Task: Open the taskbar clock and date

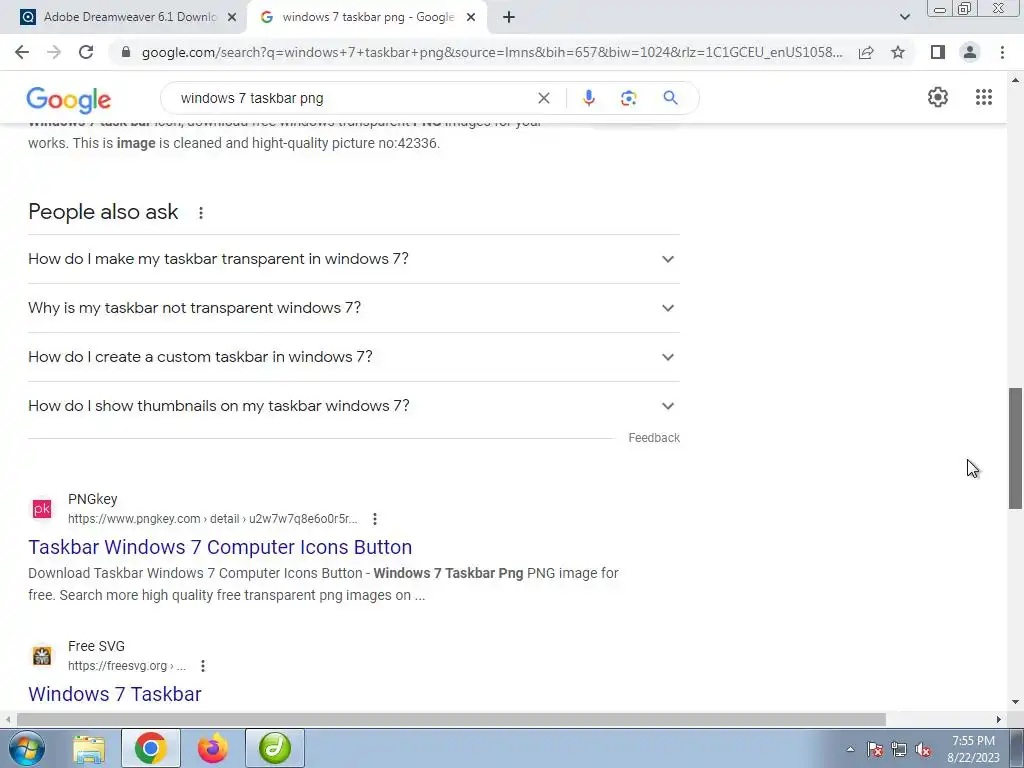Action: coord(973,749)
